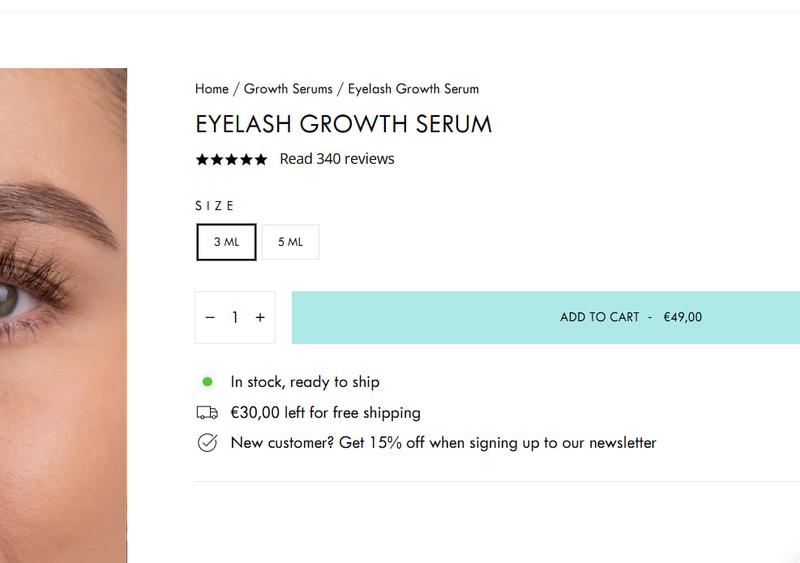Select the 3 ML size option
The width and height of the screenshot is (800, 563).
point(226,242)
